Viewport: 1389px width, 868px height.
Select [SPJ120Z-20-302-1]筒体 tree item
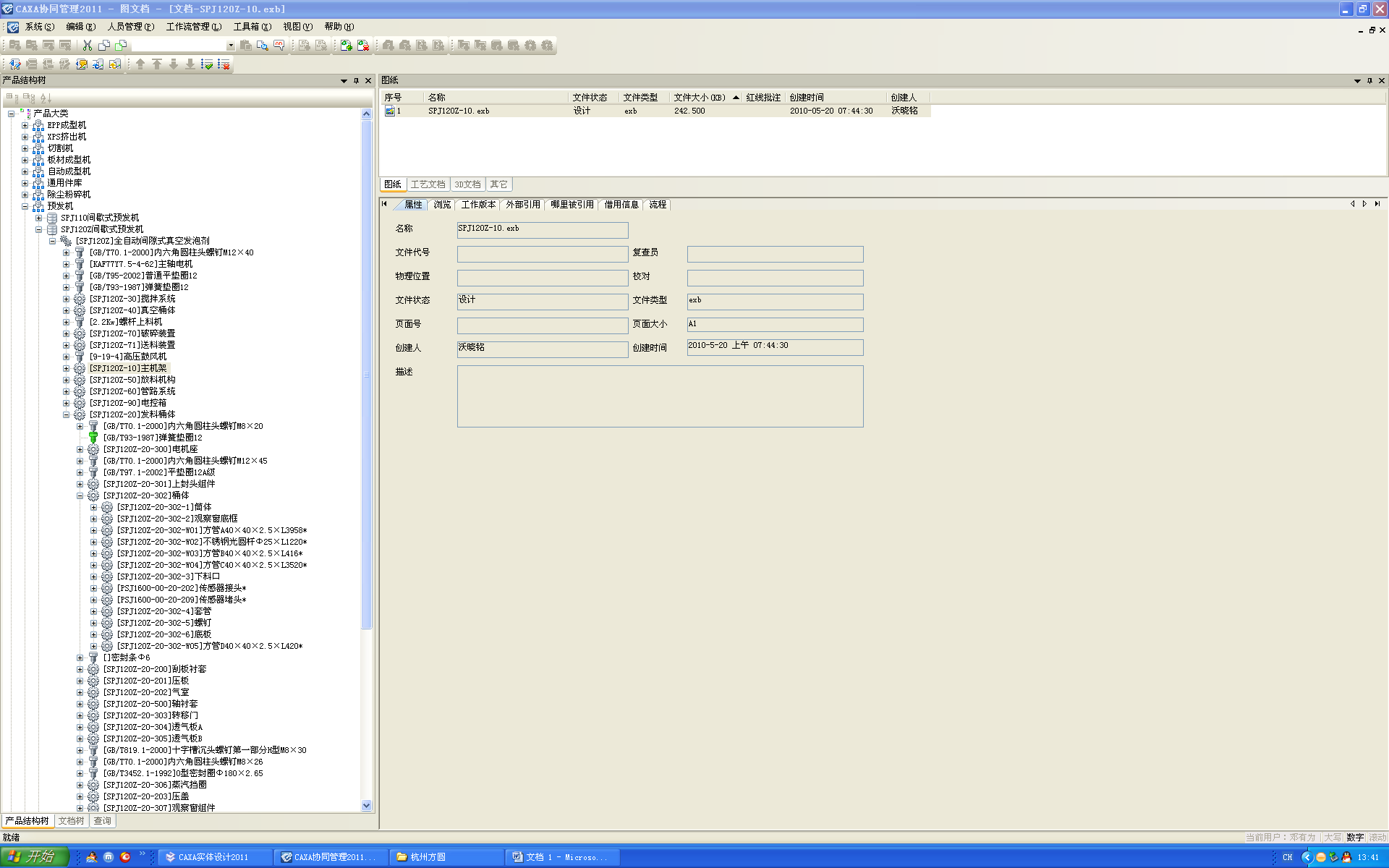coord(164,507)
